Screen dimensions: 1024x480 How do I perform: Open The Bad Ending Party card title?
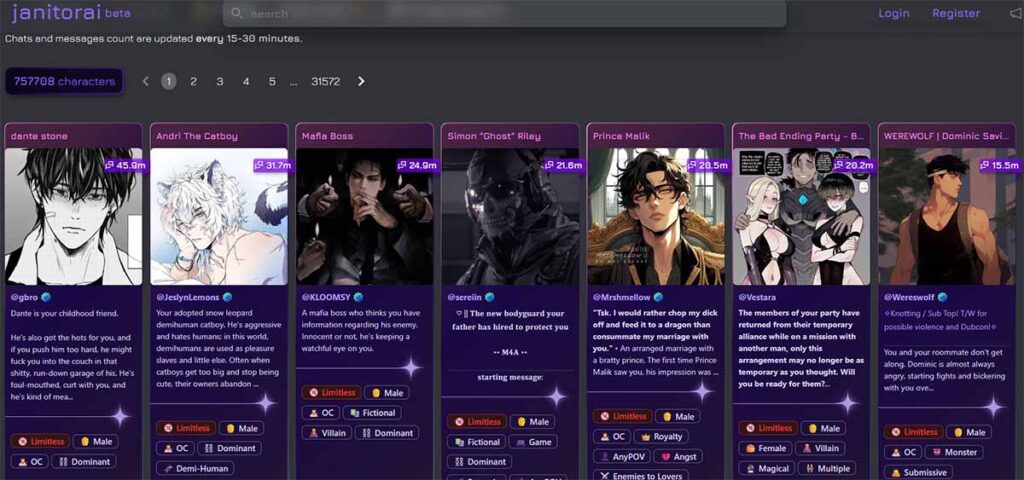(x=801, y=136)
